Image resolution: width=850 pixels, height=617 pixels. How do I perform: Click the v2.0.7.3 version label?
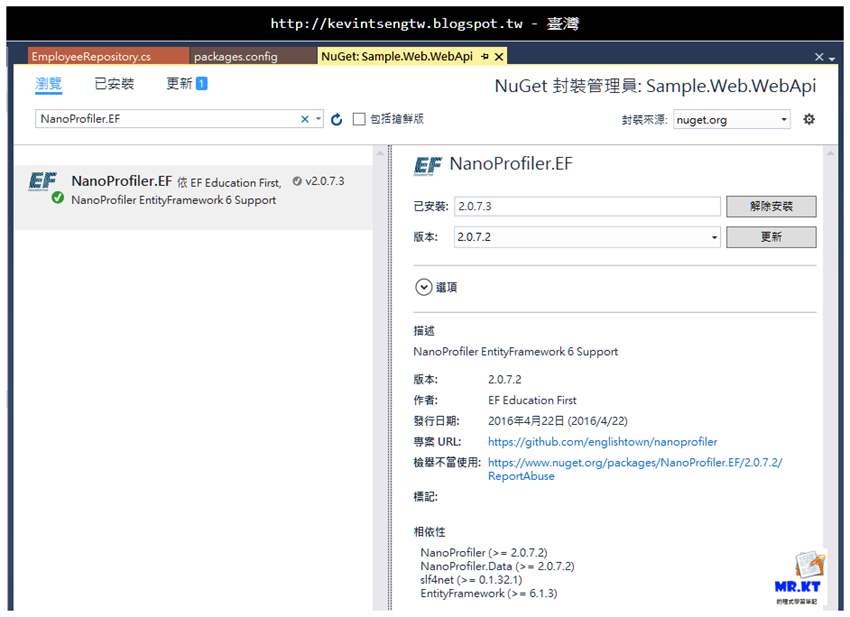(324, 181)
